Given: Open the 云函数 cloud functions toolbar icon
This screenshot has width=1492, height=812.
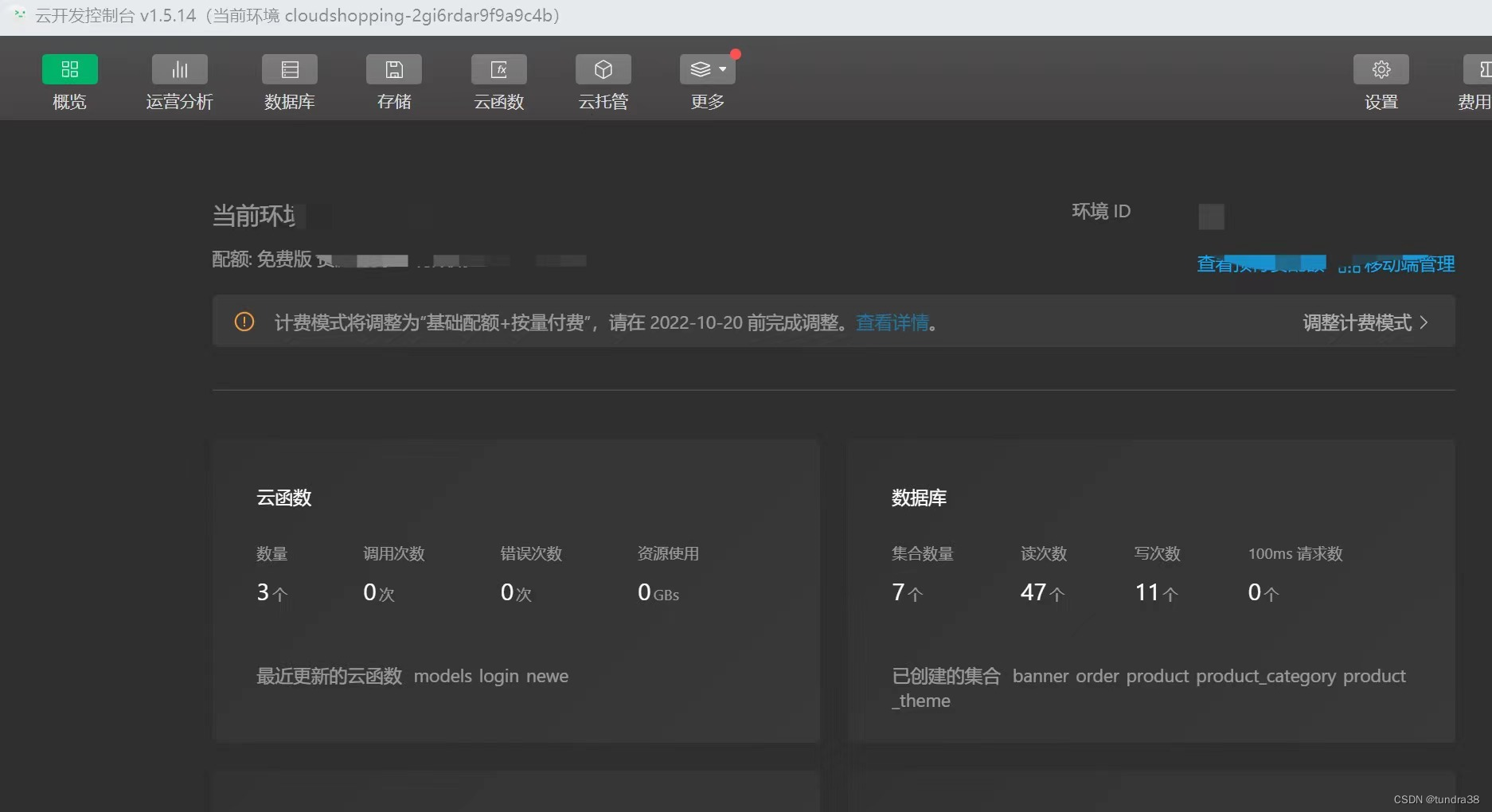Looking at the screenshot, I should pyautogui.click(x=499, y=69).
